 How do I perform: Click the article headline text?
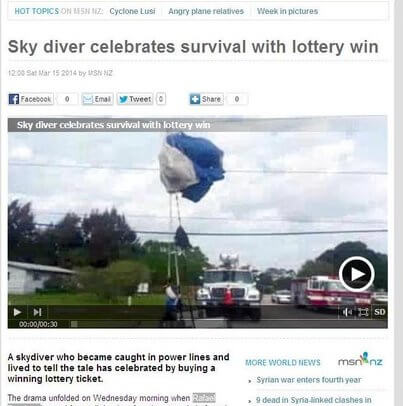click(193, 46)
